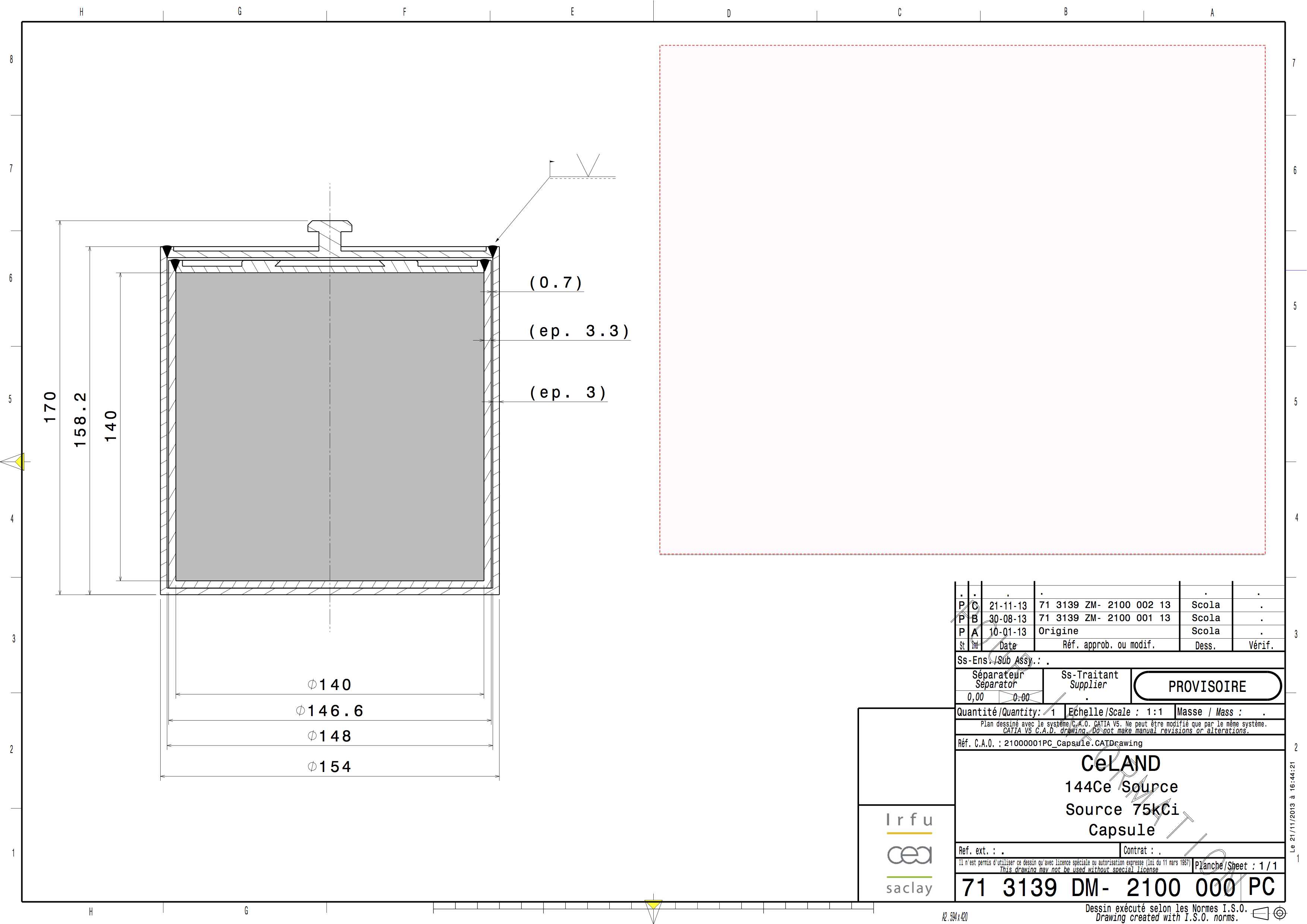Screen dimensions: 1307x924
Task: Click the grey source volume inside the capsule
Action: coord(329,426)
